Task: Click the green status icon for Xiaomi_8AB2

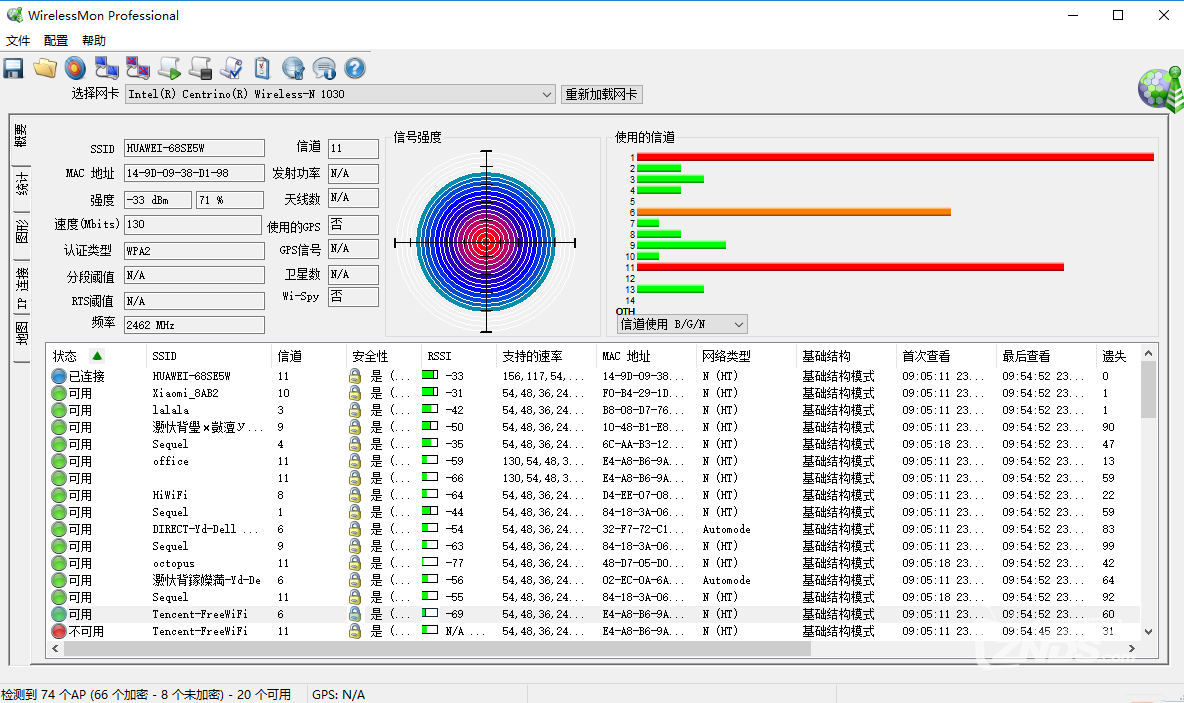Action: pyautogui.click(x=59, y=393)
